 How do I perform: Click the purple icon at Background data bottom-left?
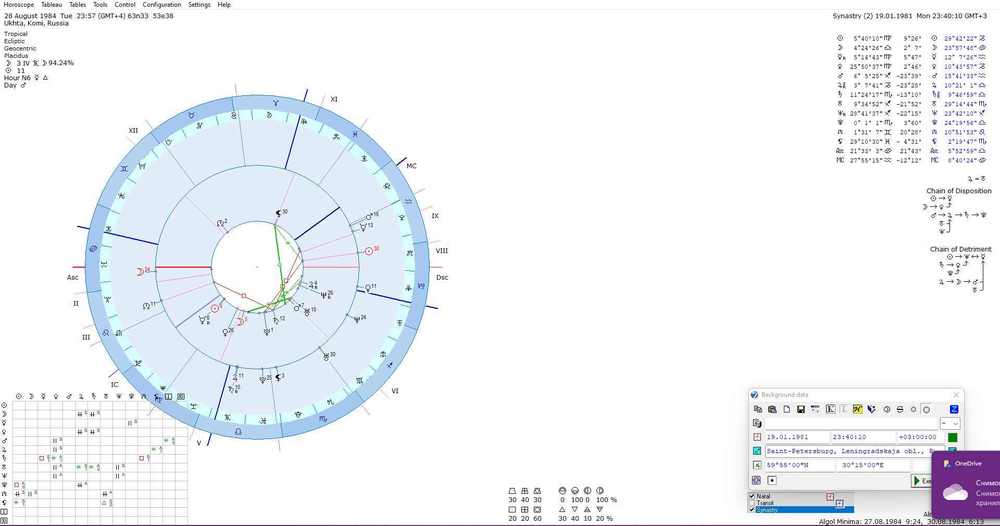[x=756, y=480]
